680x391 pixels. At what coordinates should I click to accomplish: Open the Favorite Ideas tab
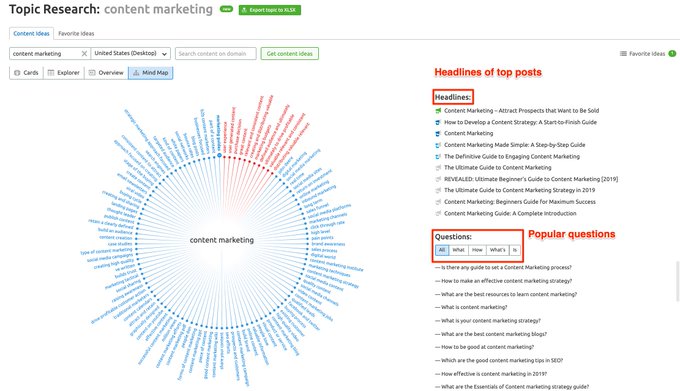point(76,33)
